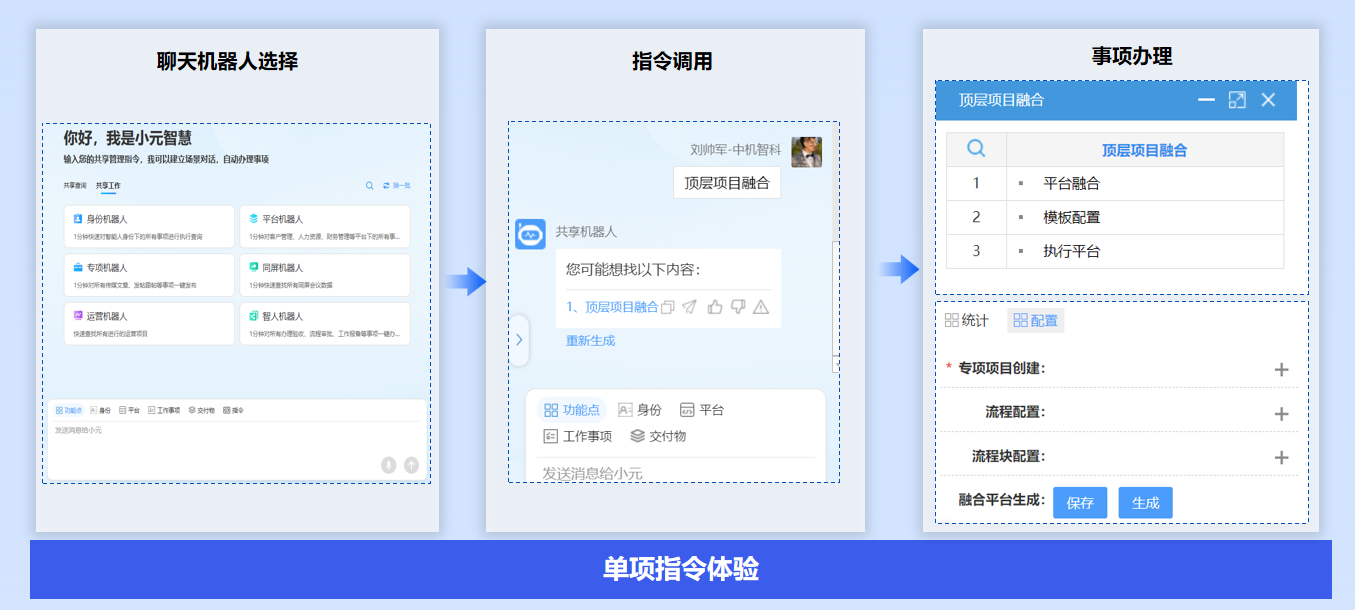Click the 重新生成 link
Image resolution: width=1355 pixels, height=610 pixels.
point(590,340)
